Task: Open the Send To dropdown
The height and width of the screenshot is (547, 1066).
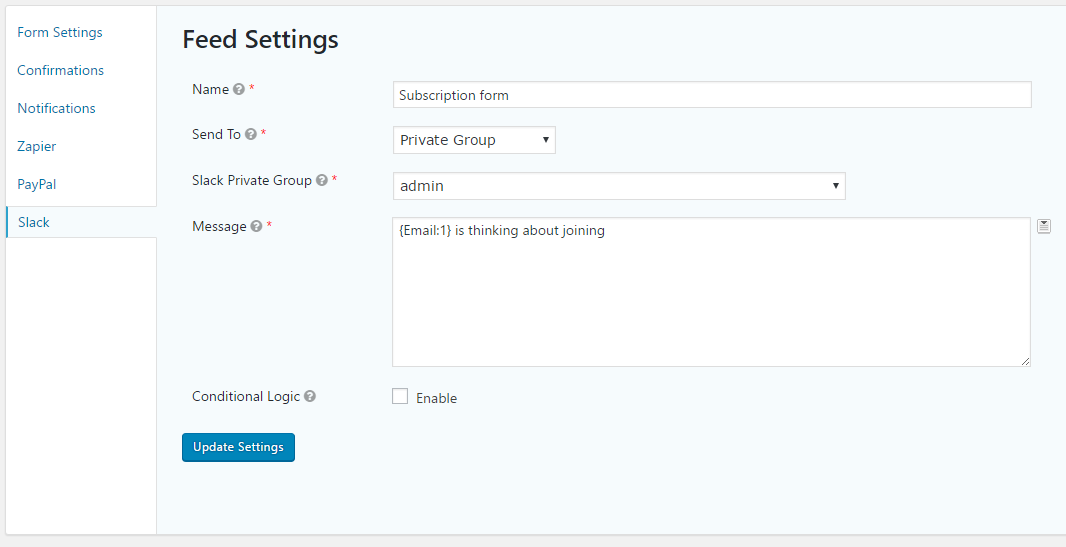Action: 474,140
